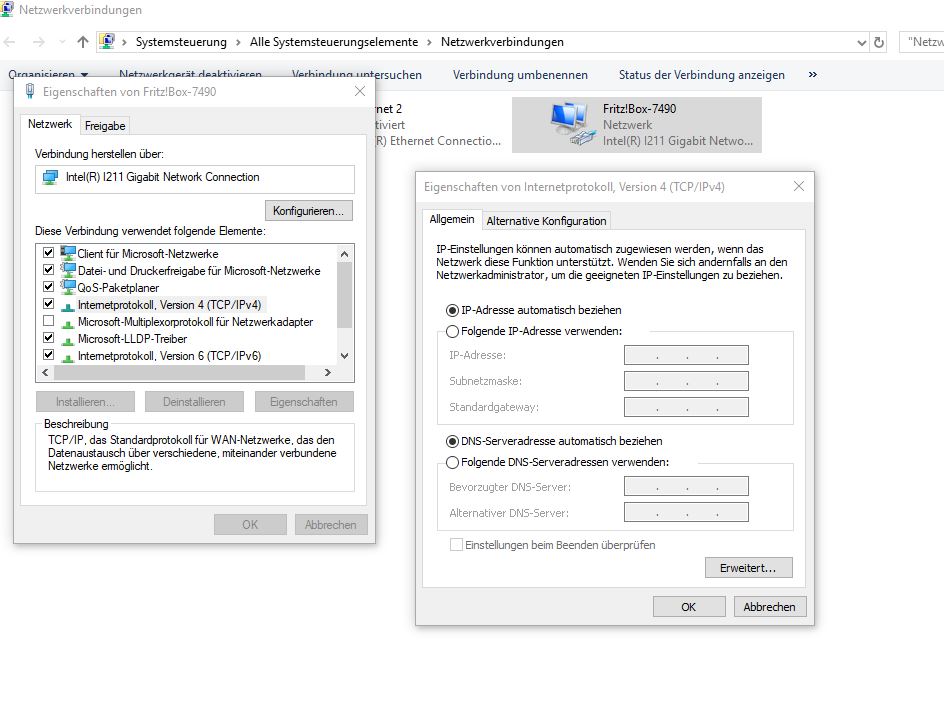Select Folgende IP-Adresse verwenden
The width and height of the screenshot is (944, 719).
[452, 331]
